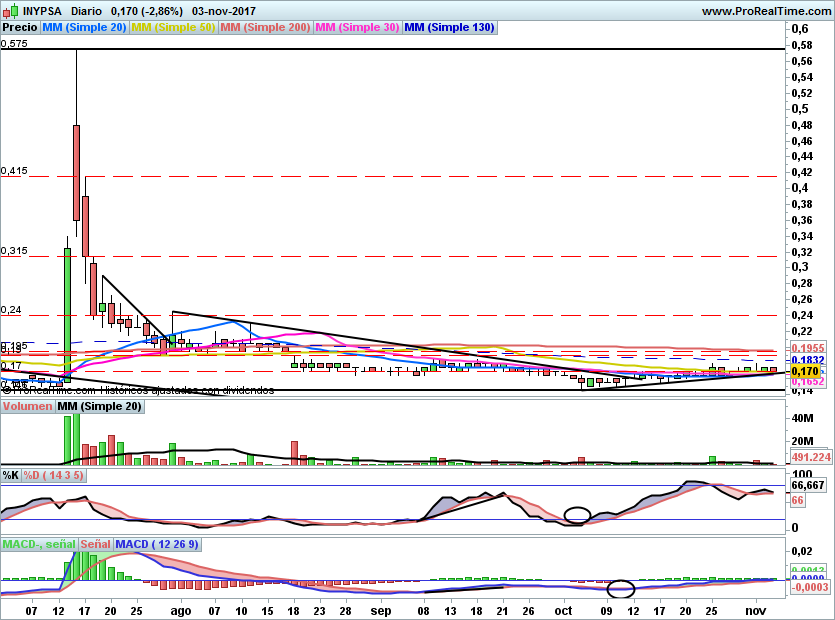Select the Volumen panel label
The height and width of the screenshot is (620, 835).
[27, 407]
